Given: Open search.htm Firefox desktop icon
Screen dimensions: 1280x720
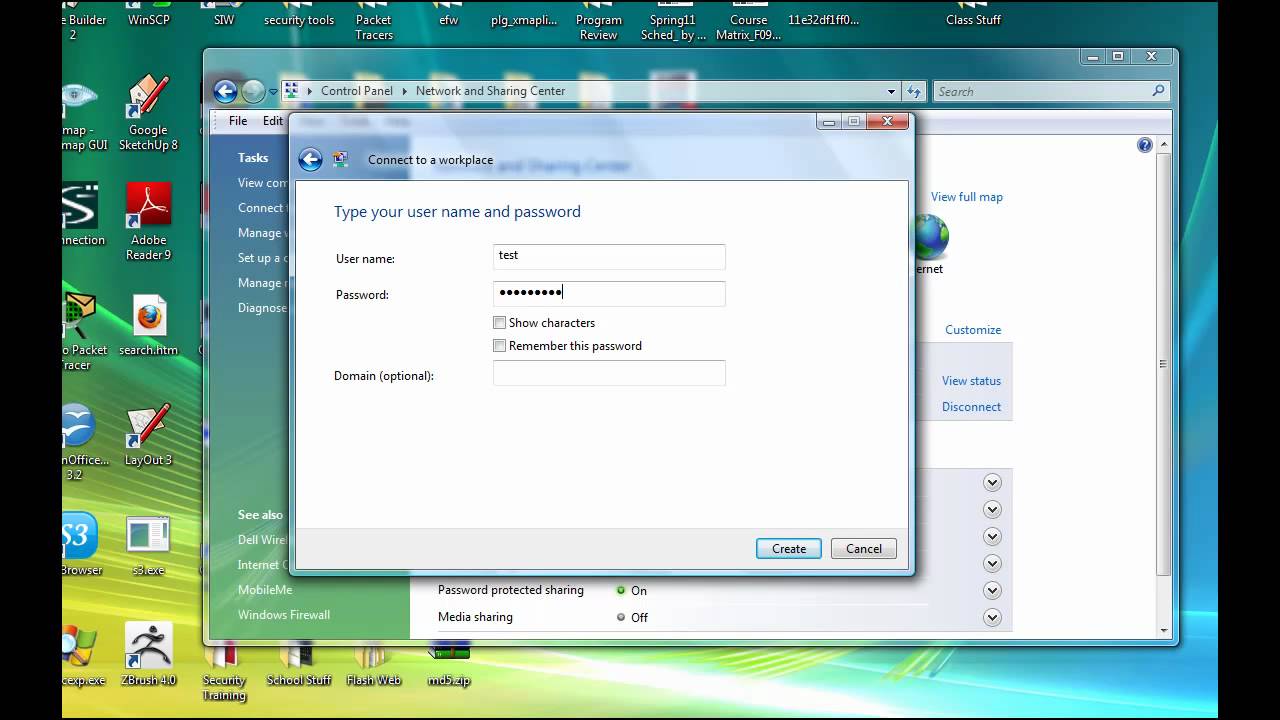Looking at the screenshot, I should point(149,326).
